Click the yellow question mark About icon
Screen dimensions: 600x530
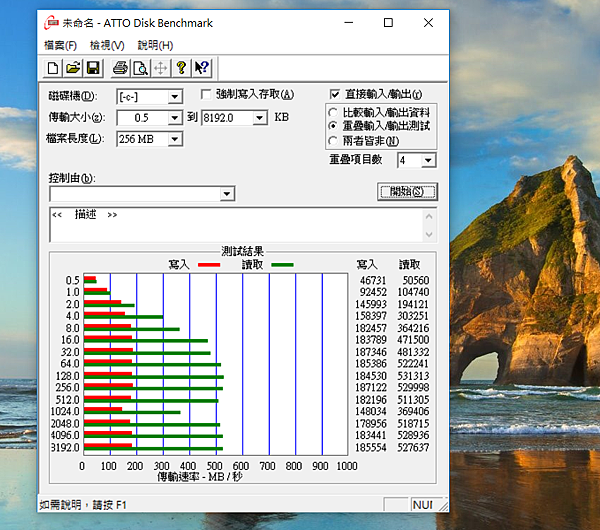tap(181, 68)
